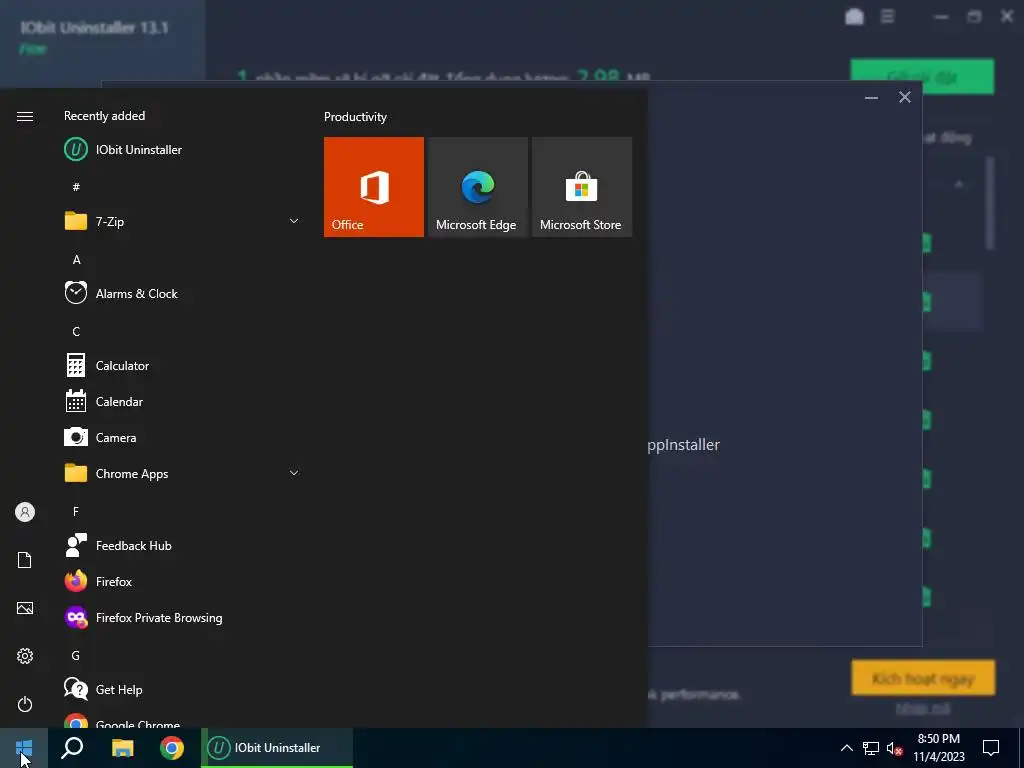Open Feedback Hub
Screen dimensions: 1024x768
[183, 545]
